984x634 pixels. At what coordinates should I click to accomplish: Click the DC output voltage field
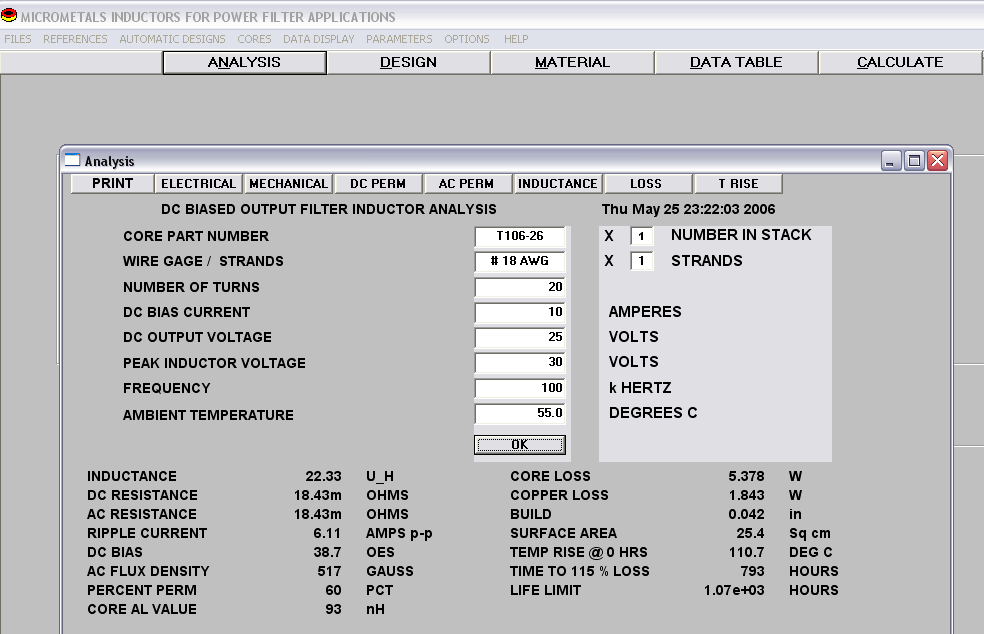click(520, 337)
